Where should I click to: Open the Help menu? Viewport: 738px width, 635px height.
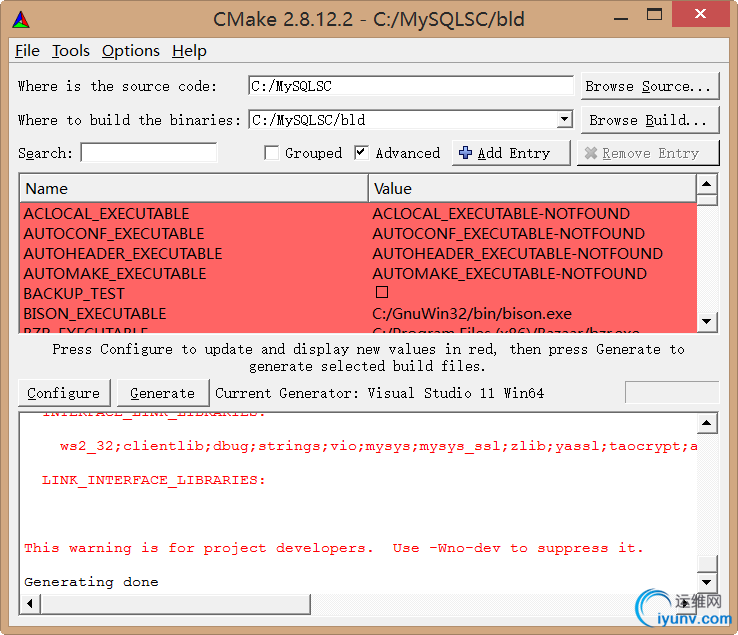coord(189,51)
